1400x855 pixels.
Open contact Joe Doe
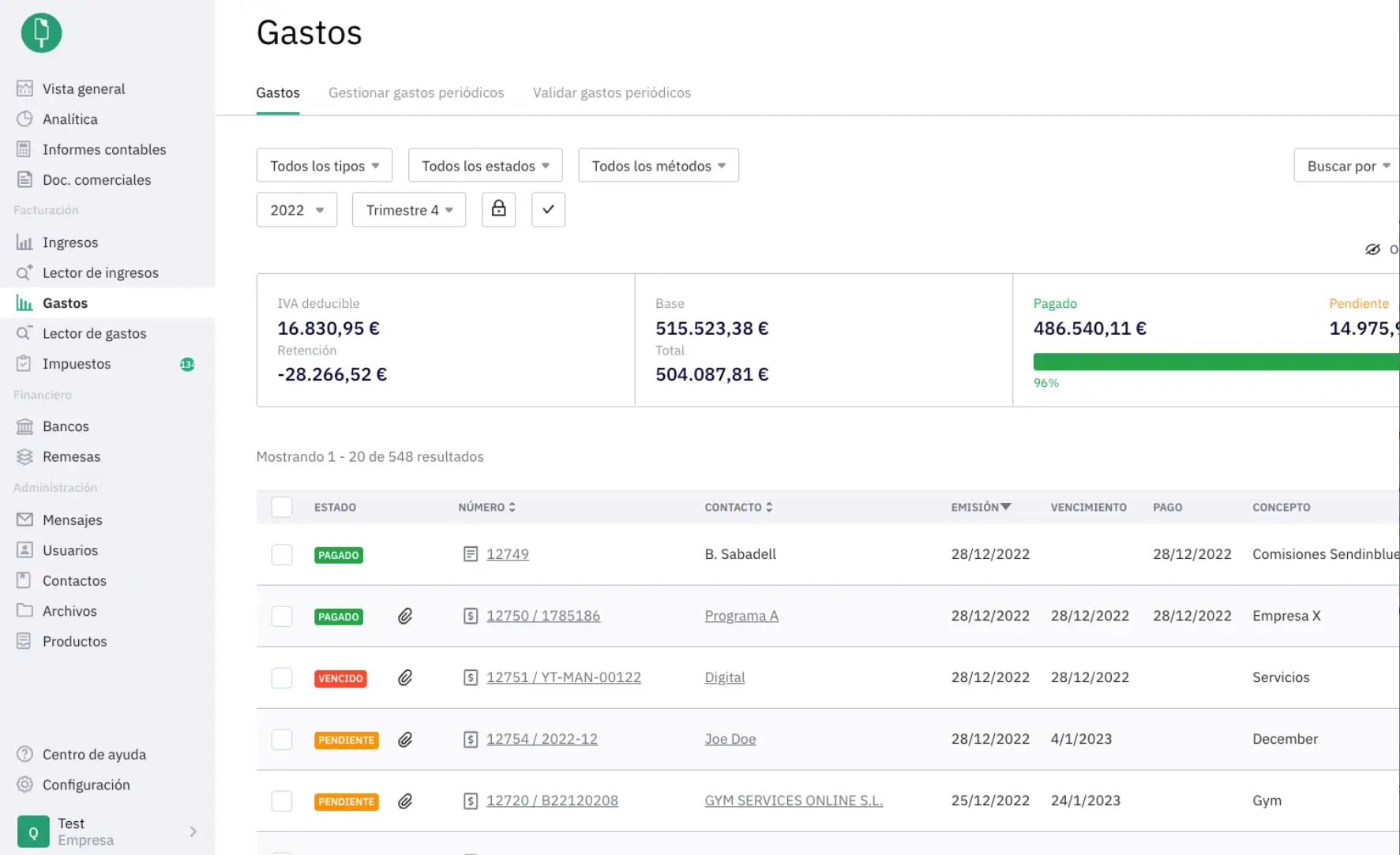[x=730, y=739]
